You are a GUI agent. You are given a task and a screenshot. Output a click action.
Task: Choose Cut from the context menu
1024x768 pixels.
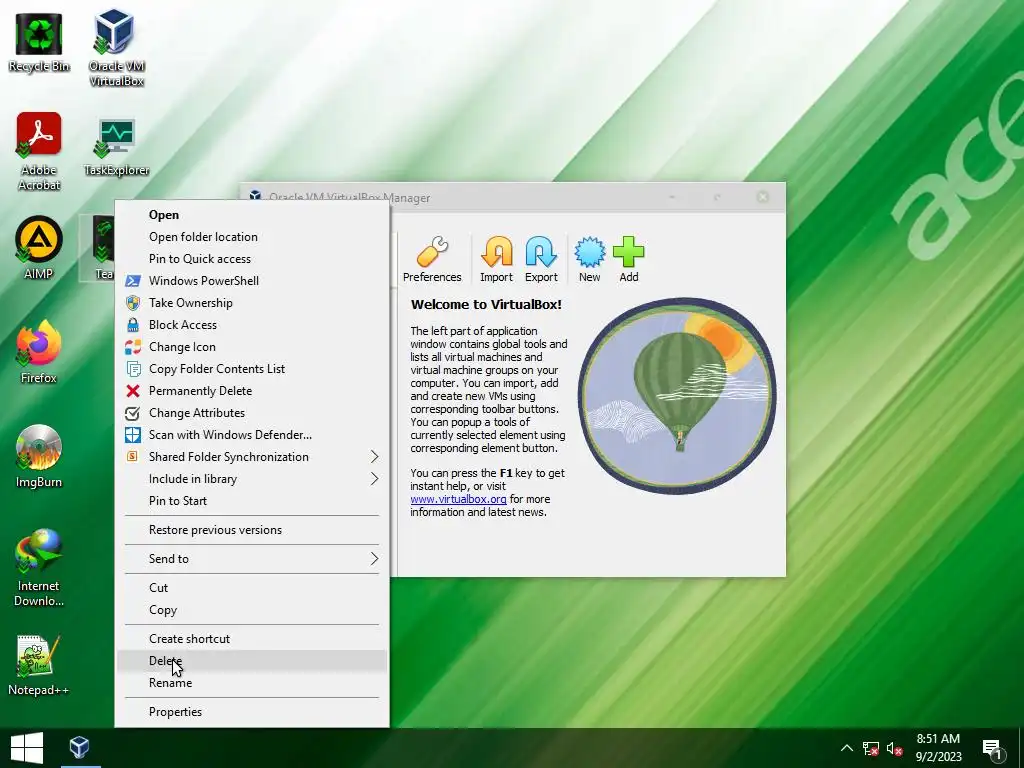pyautogui.click(x=252, y=588)
